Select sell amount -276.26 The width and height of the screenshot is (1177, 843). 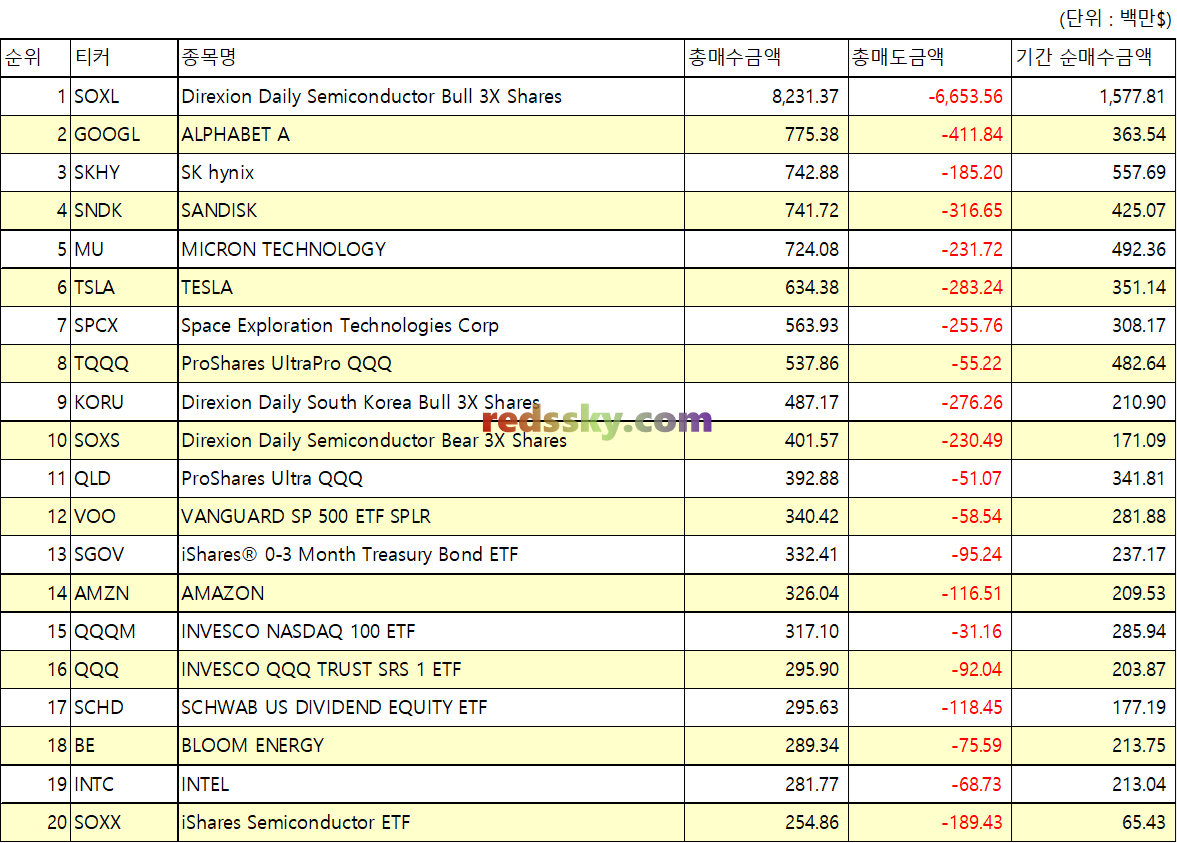tap(972, 402)
